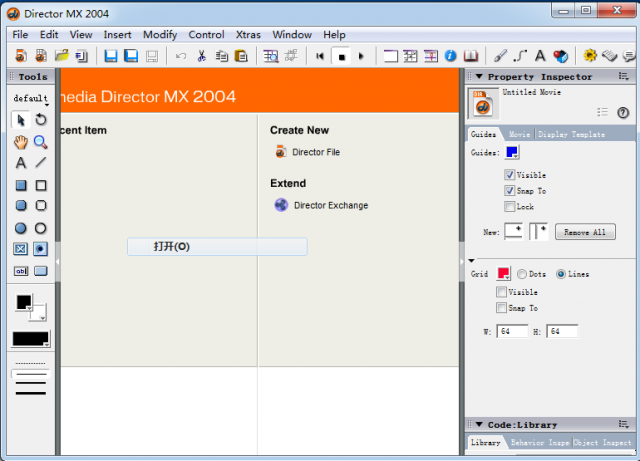This screenshot has height=461, width=640.
Task: Open the red Grid color swatch
Action: point(504,274)
